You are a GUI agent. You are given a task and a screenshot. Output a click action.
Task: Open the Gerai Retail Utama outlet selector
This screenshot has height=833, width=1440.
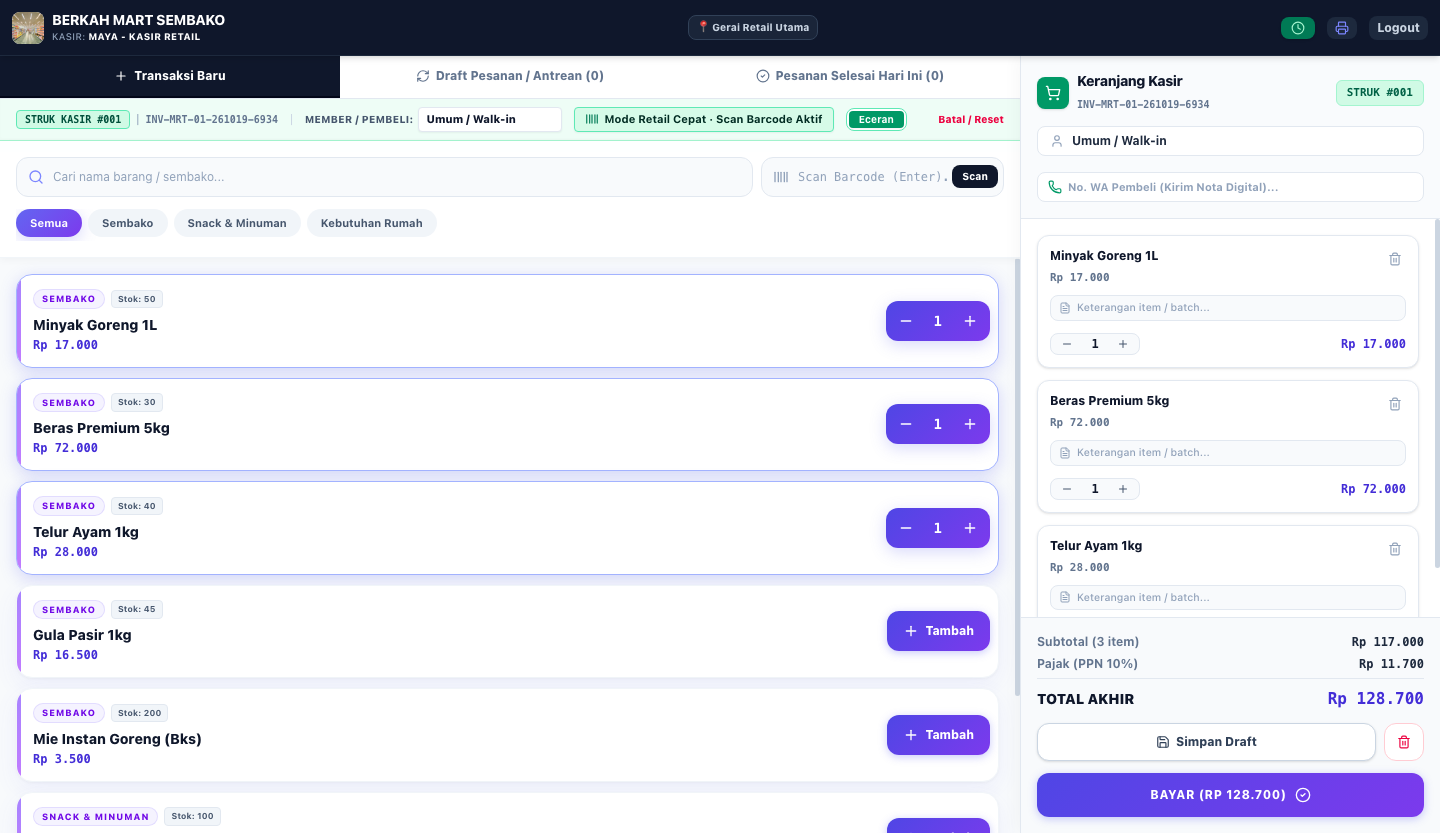[x=753, y=27]
